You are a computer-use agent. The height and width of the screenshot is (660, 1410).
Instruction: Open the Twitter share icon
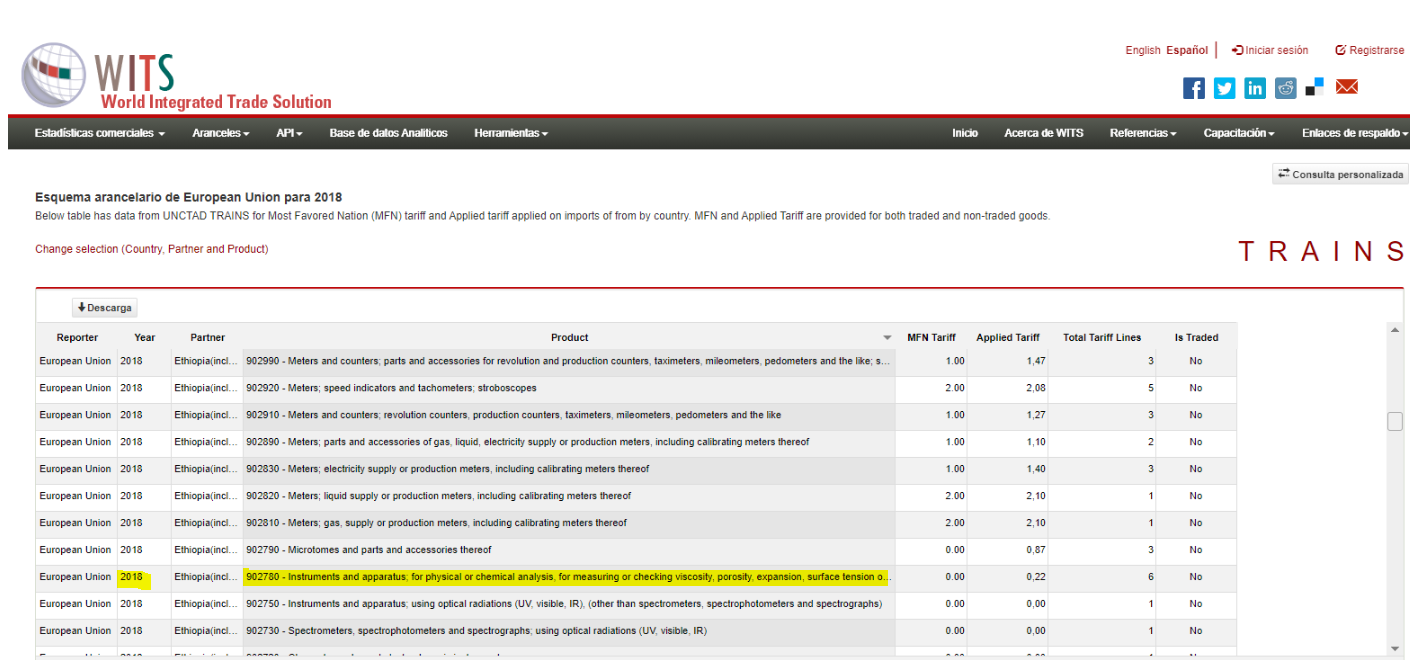point(1225,88)
